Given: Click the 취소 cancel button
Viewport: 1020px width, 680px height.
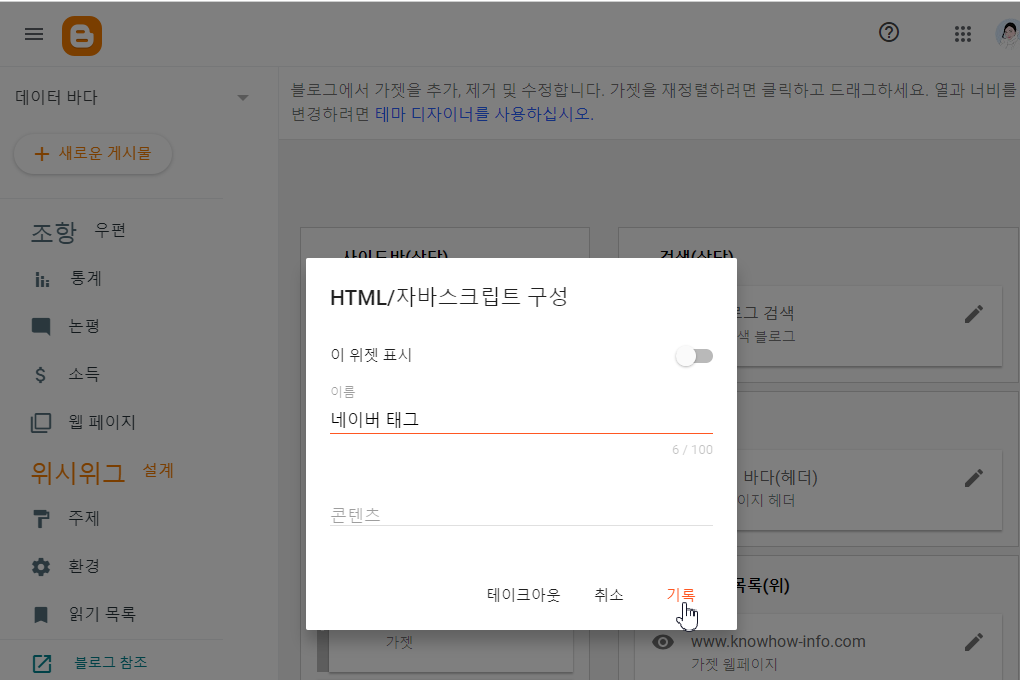Looking at the screenshot, I should click(609, 594).
